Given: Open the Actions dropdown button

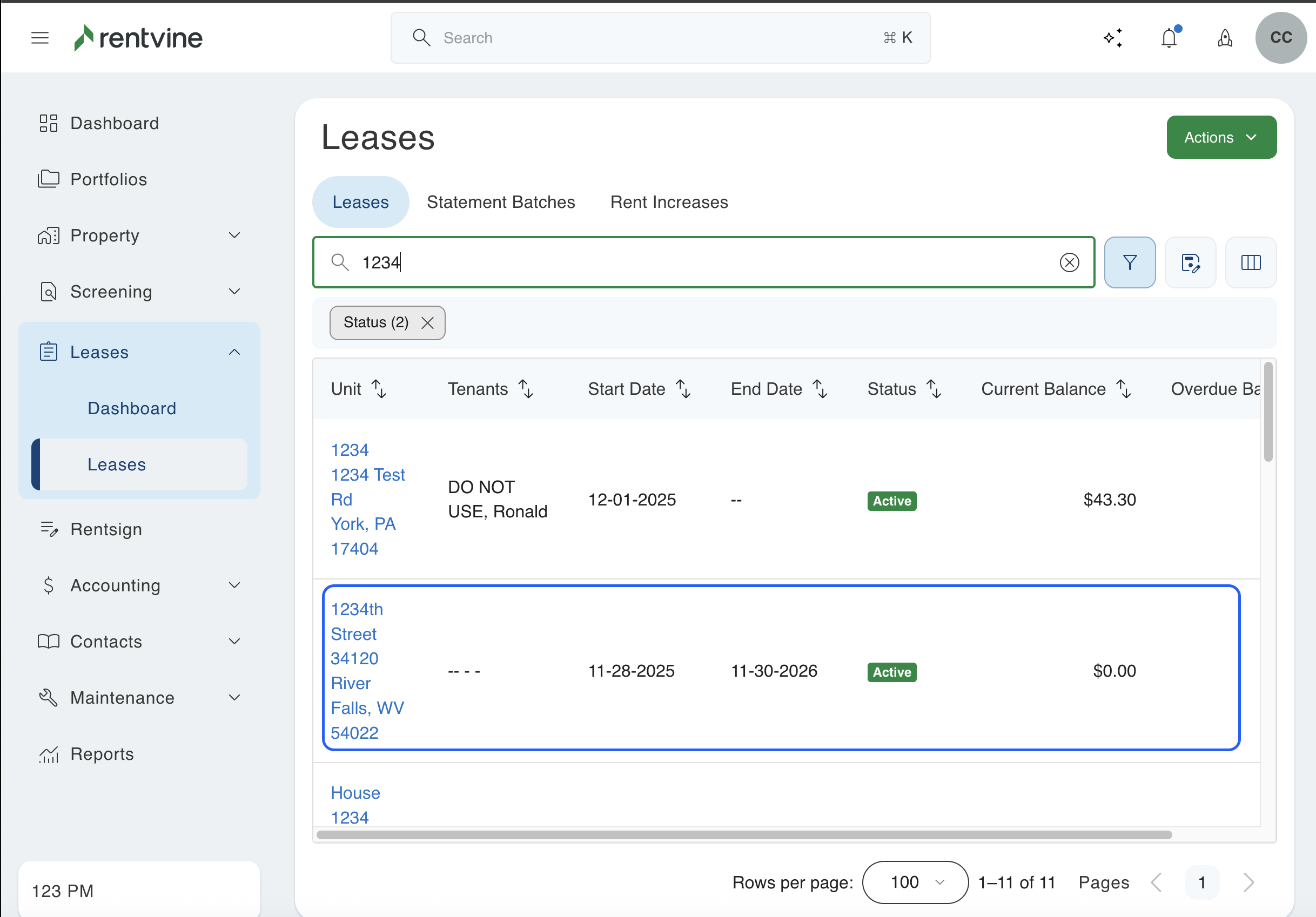Looking at the screenshot, I should coord(1221,138).
